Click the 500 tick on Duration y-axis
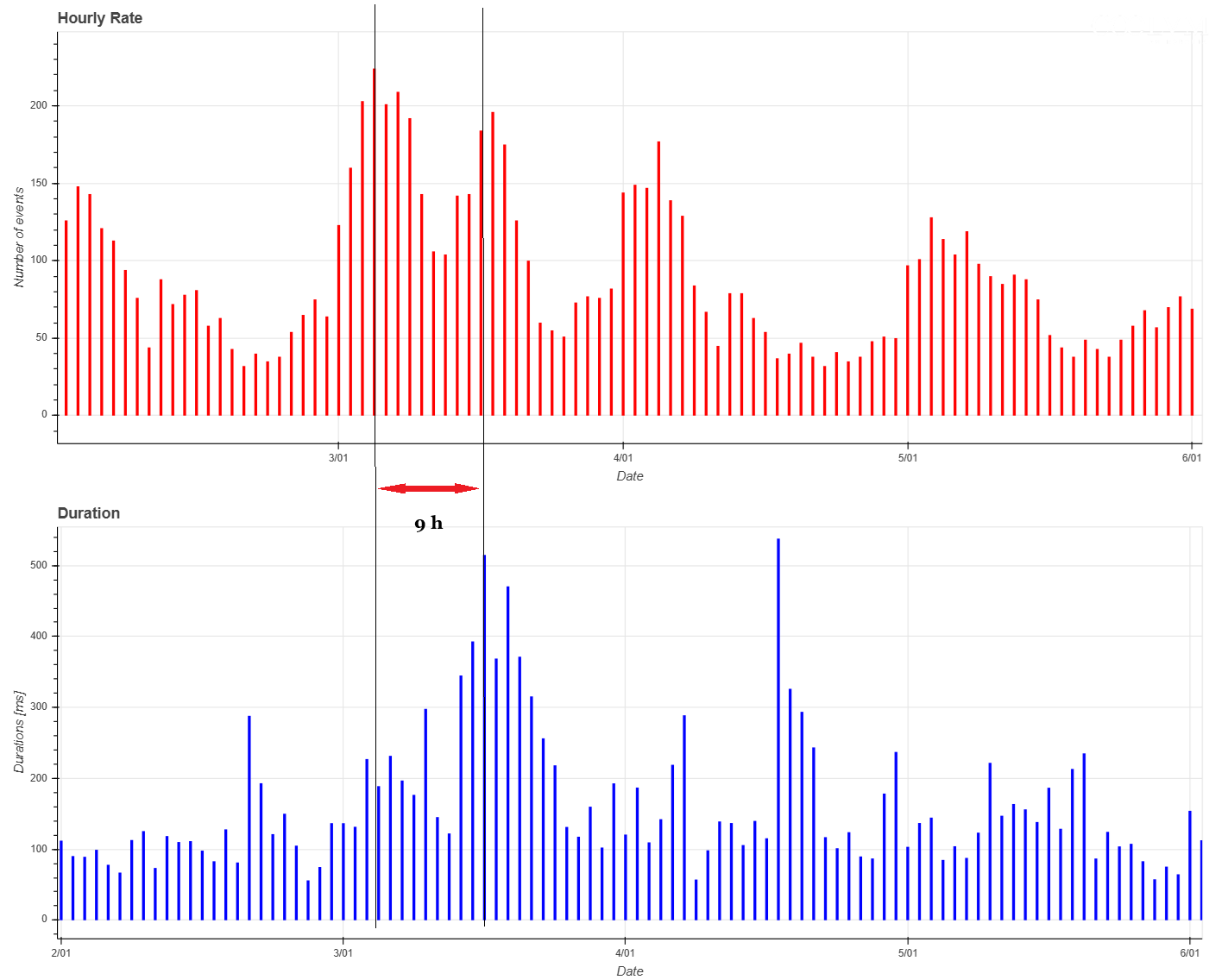1228x980 pixels. (x=39, y=566)
